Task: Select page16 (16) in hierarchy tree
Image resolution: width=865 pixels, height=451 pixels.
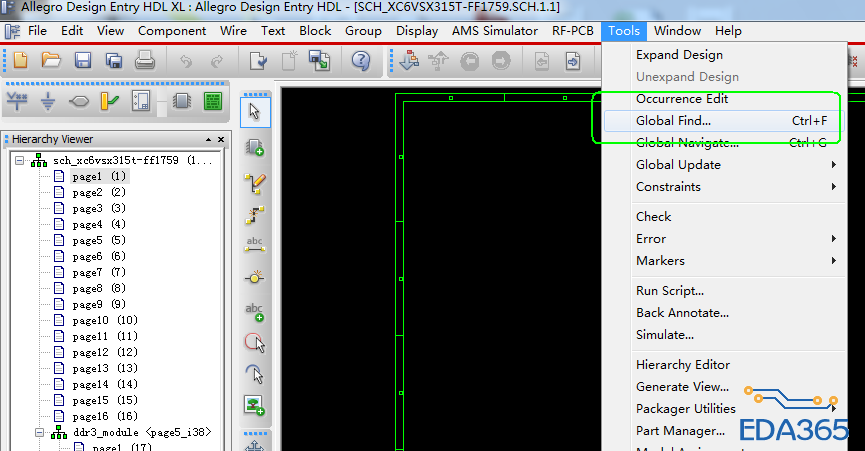Action: point(105,416)
